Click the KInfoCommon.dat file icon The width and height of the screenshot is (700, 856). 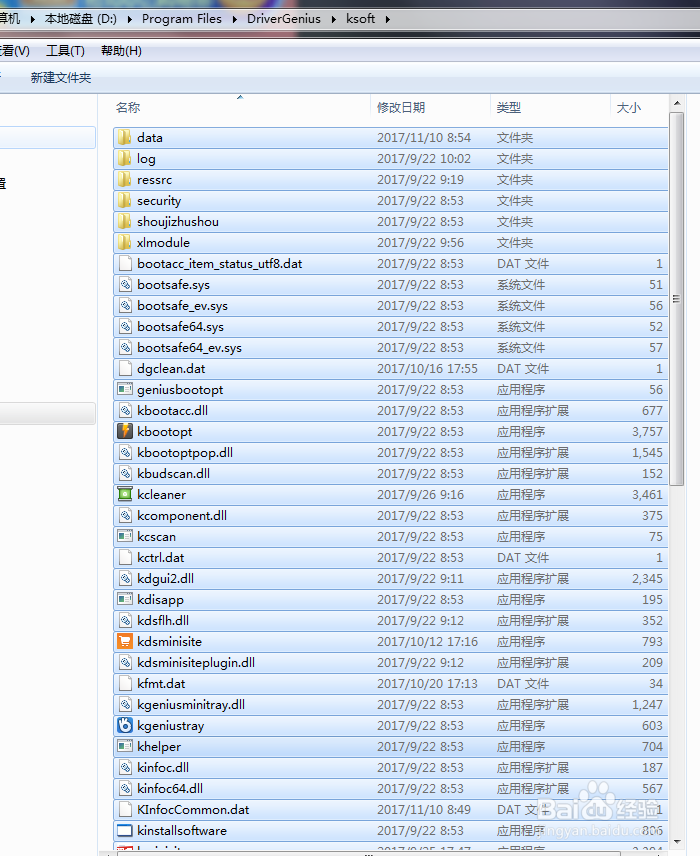tap(125, 809)
